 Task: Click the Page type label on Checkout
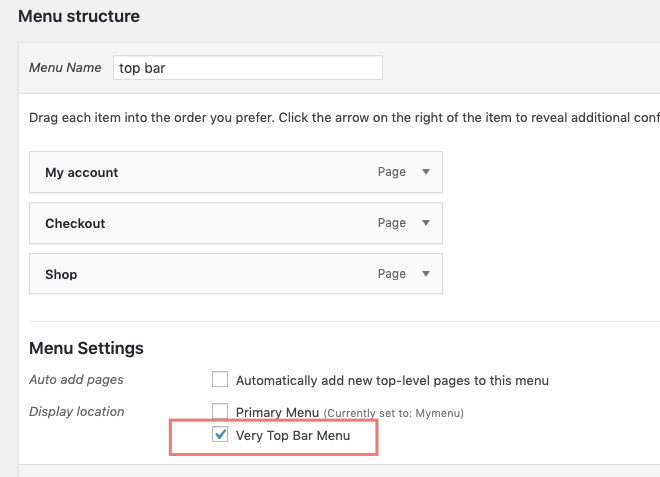click(x=391, y=223)
